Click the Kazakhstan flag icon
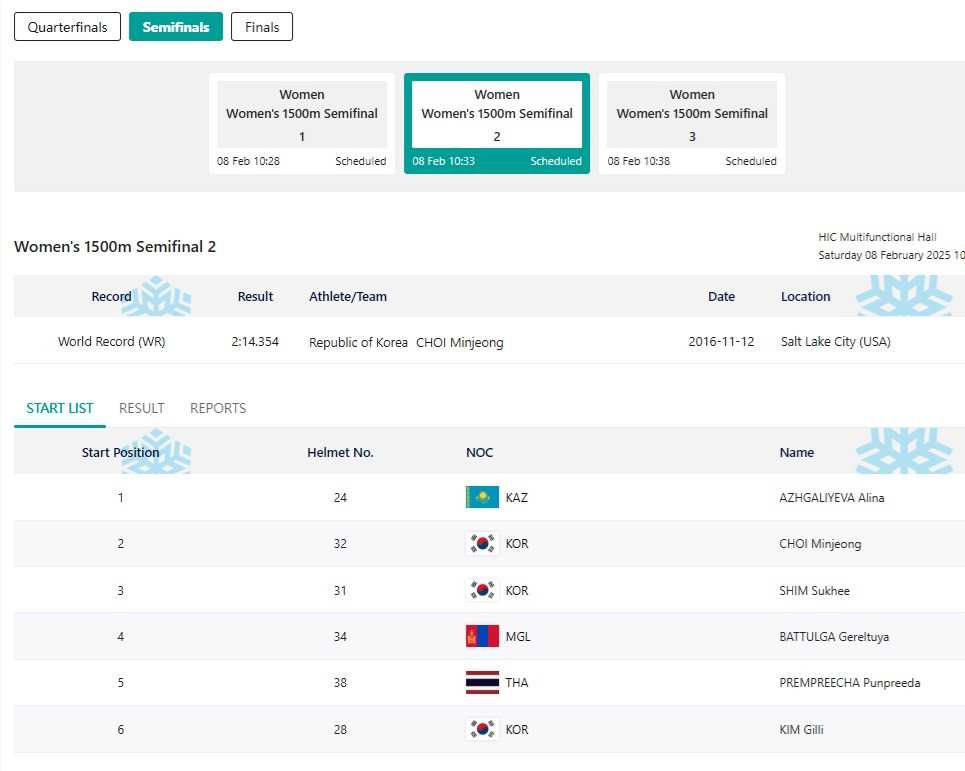965x771 pixels. point(482,497)
